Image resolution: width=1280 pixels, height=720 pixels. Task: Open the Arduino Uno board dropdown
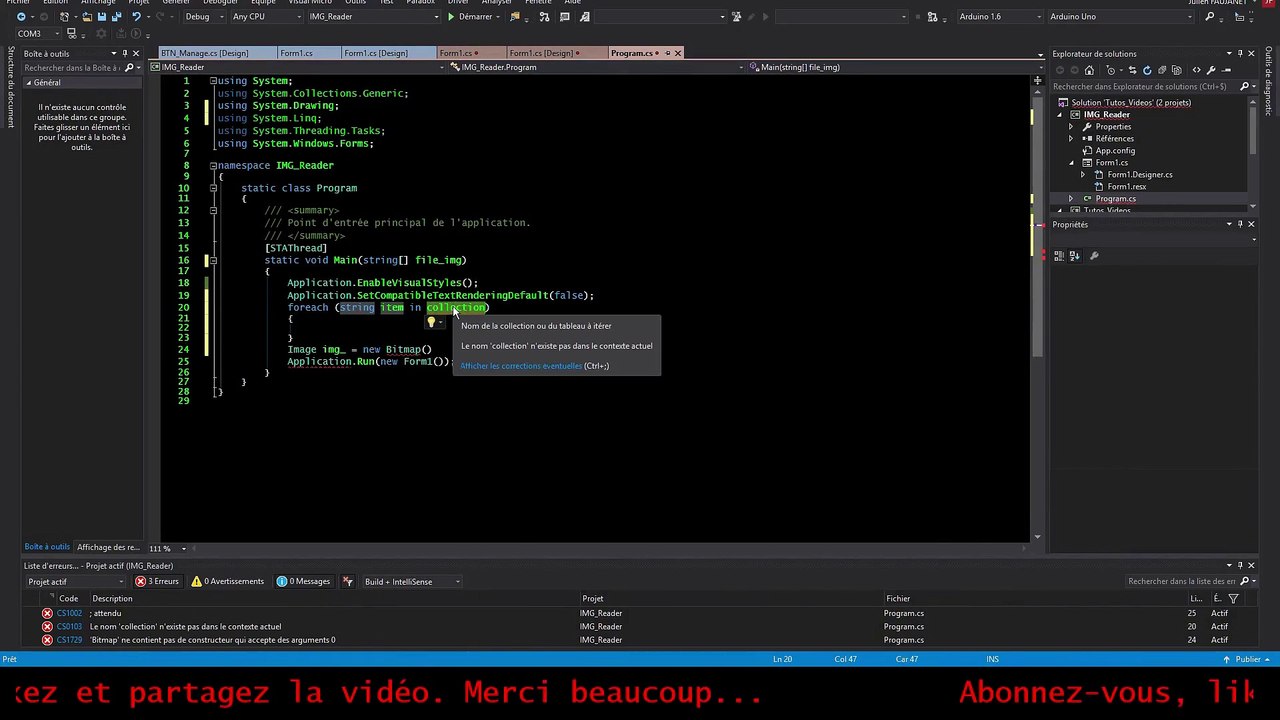(1120, 17)
